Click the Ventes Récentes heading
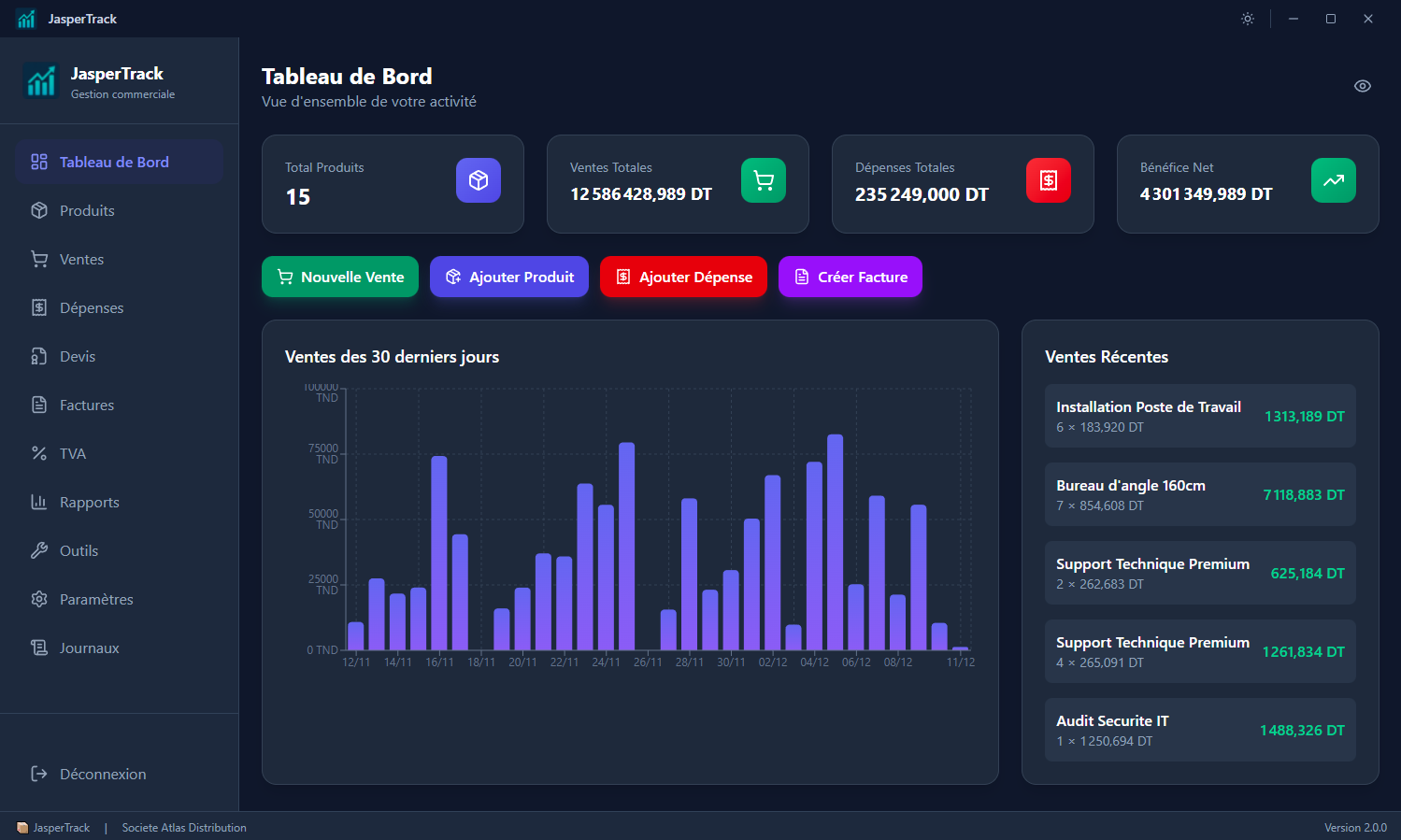The width and height of the screenshot is (1401, 840). [1107, 357]
